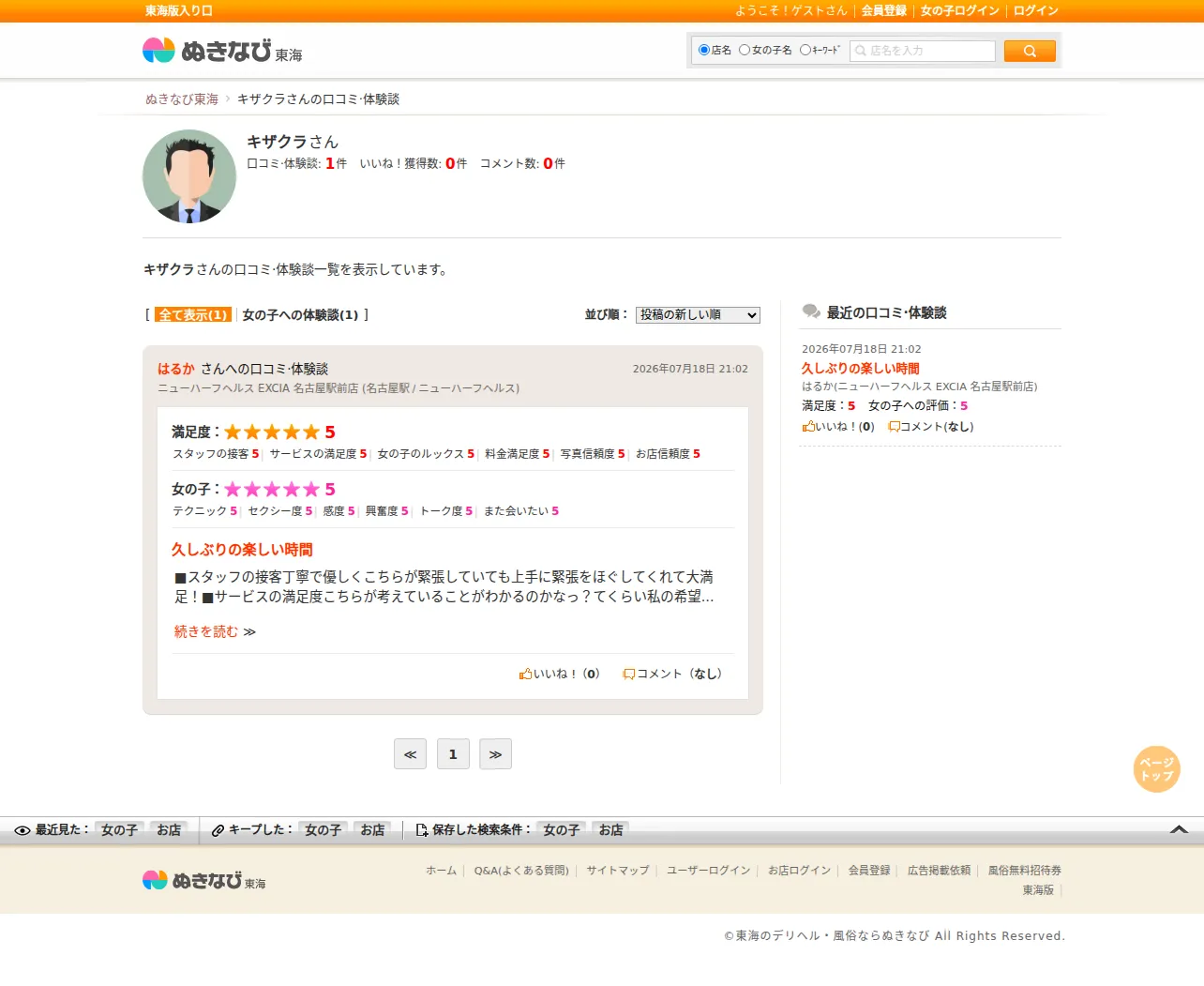The image size is (1204, 986).
Task: Click キザクラ's profile avatar image
Action: coord(189,176)
